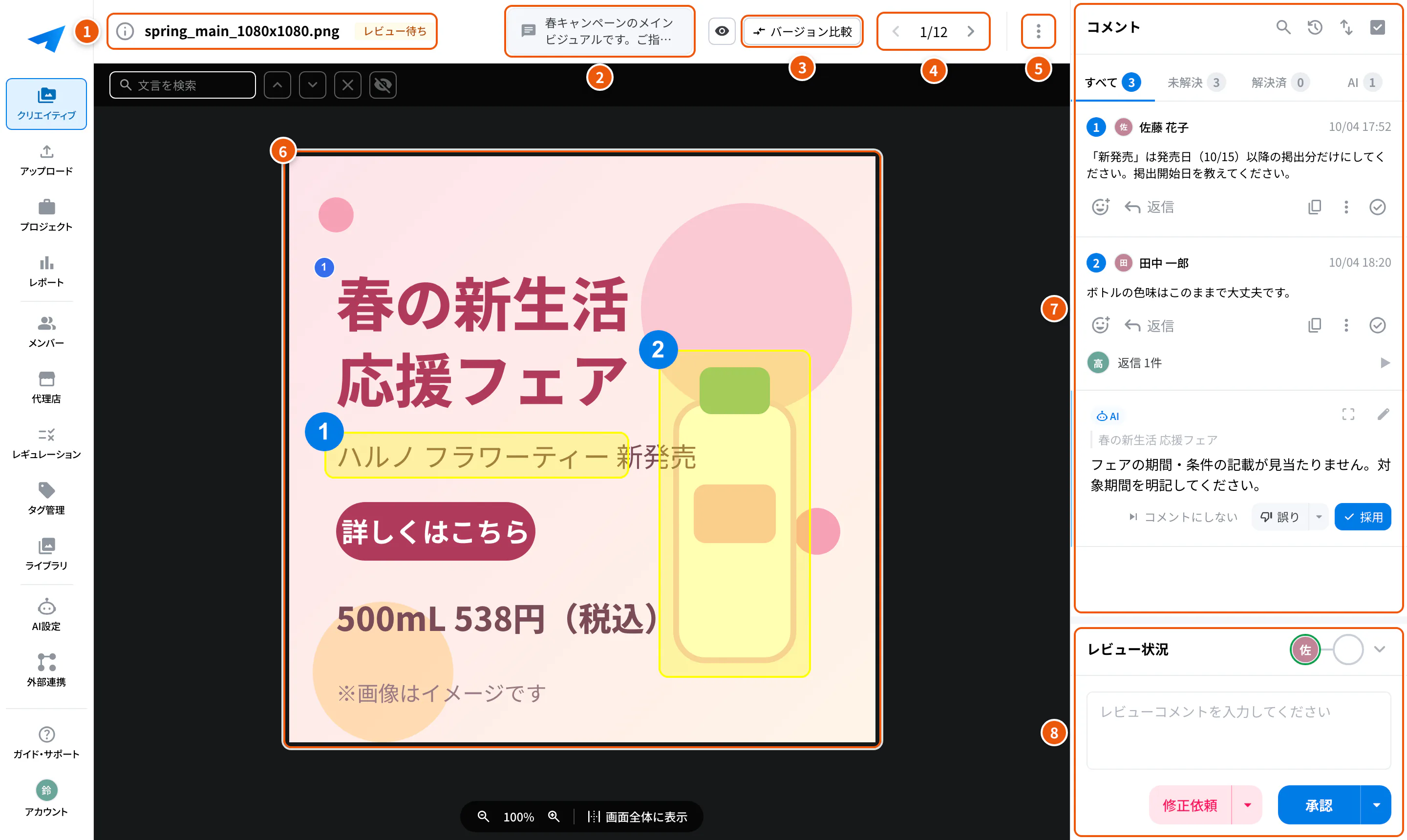The width and height of the screenshot is (1407, 840).
Task: Go to previous creative
Action: (x=895, y=32)
